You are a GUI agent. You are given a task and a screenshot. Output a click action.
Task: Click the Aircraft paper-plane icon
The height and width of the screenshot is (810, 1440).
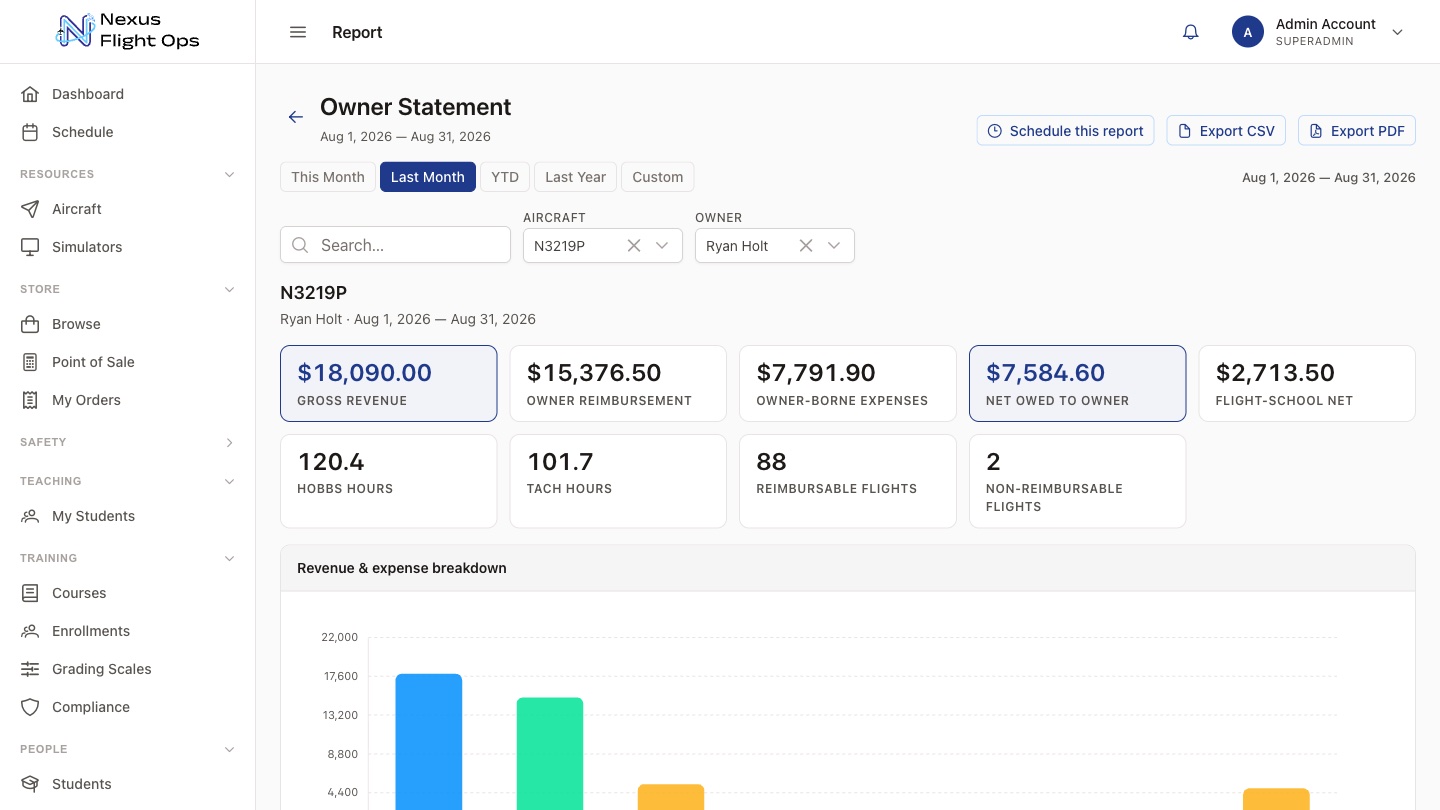pos(31,209)
